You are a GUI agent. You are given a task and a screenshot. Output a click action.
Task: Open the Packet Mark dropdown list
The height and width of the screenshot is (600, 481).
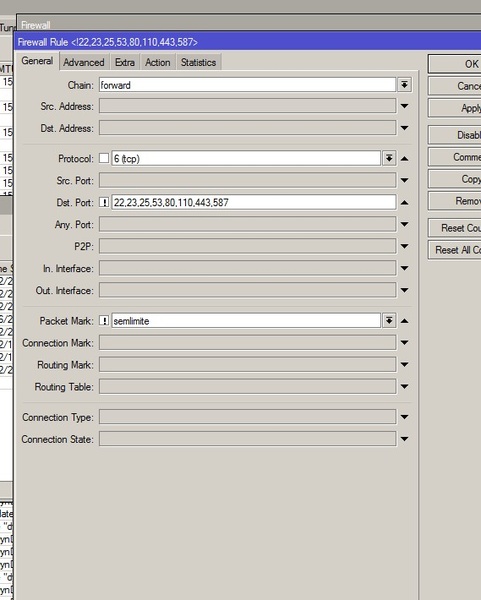(x=389, y=320)
